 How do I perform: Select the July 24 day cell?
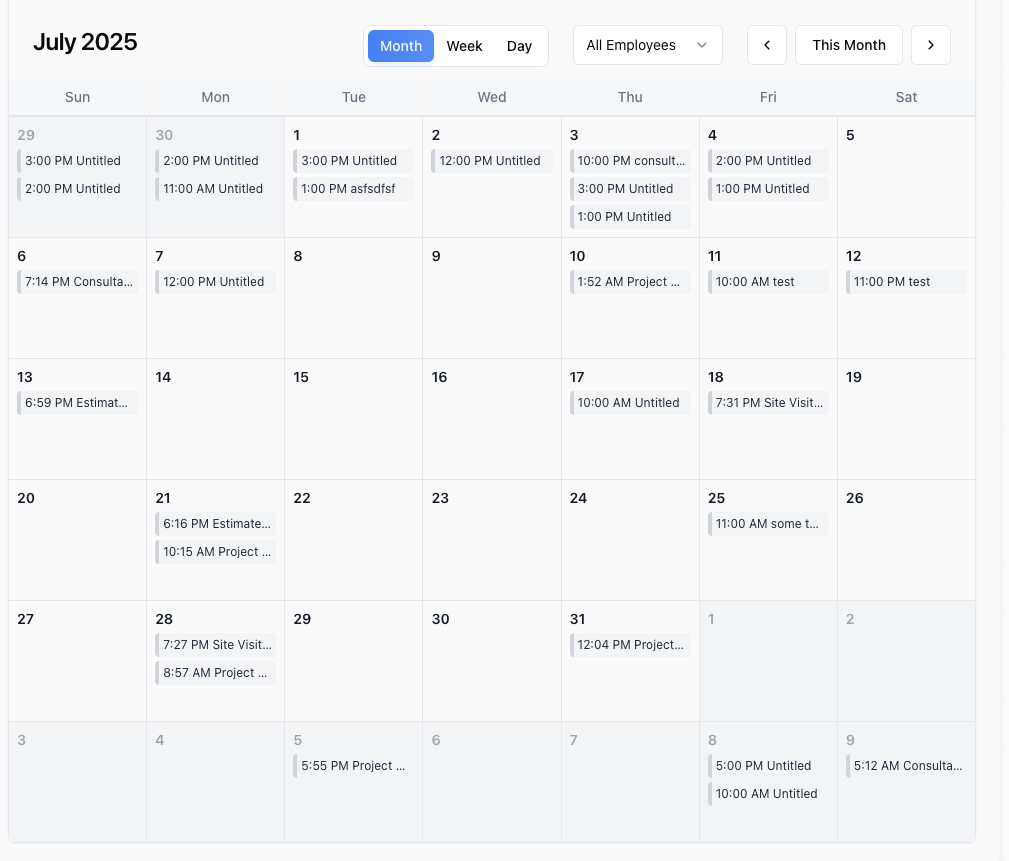coord(630,540)
